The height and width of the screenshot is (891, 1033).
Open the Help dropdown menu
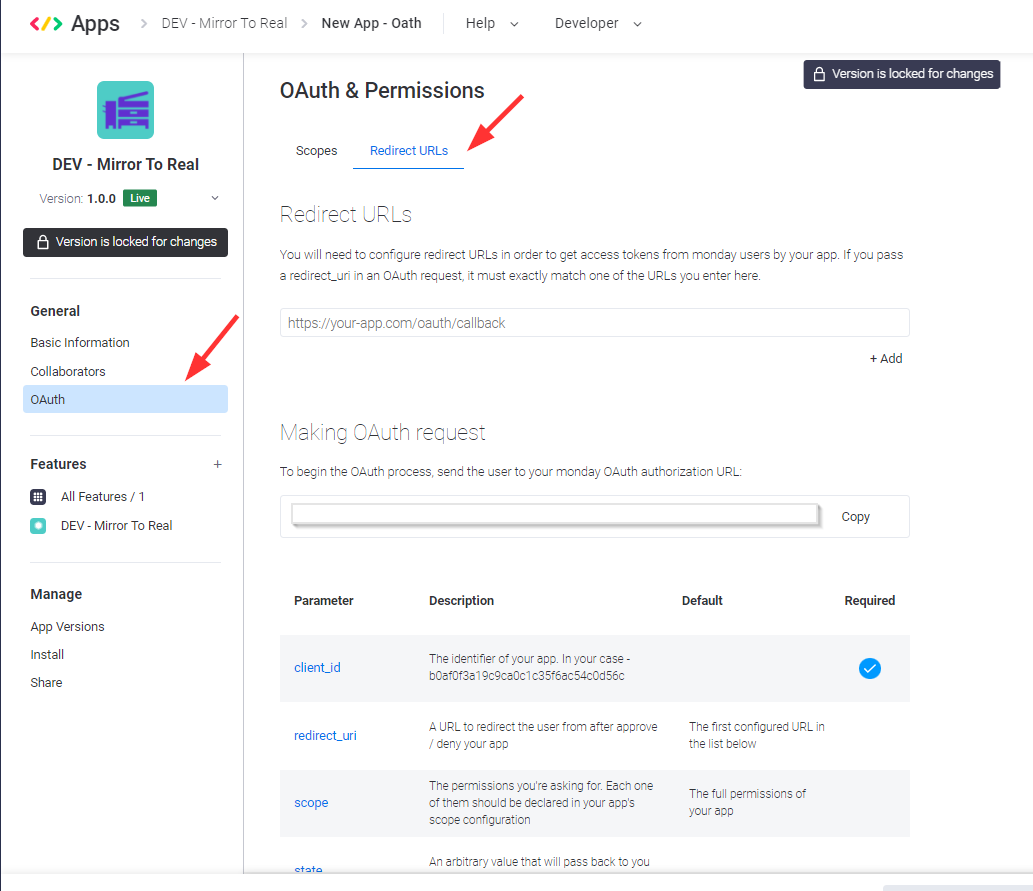pos(491,24)
